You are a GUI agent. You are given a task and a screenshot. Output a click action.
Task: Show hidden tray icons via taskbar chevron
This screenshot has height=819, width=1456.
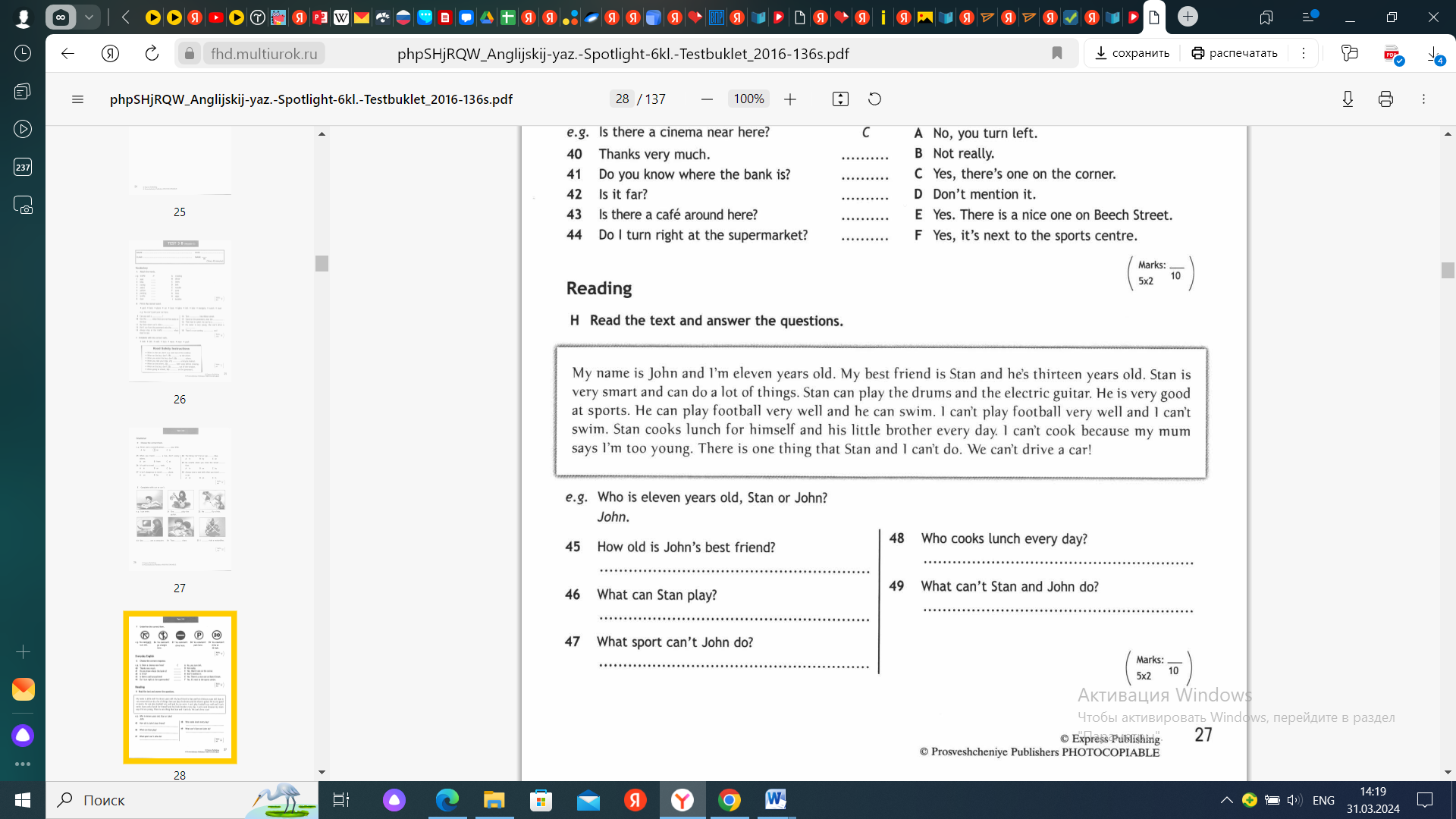pos(1226,800)
